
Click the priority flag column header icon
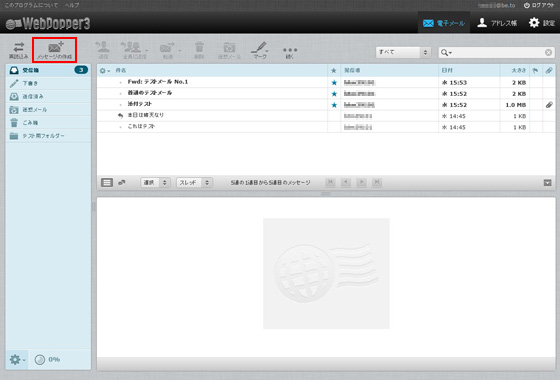[x=535, y=71]
